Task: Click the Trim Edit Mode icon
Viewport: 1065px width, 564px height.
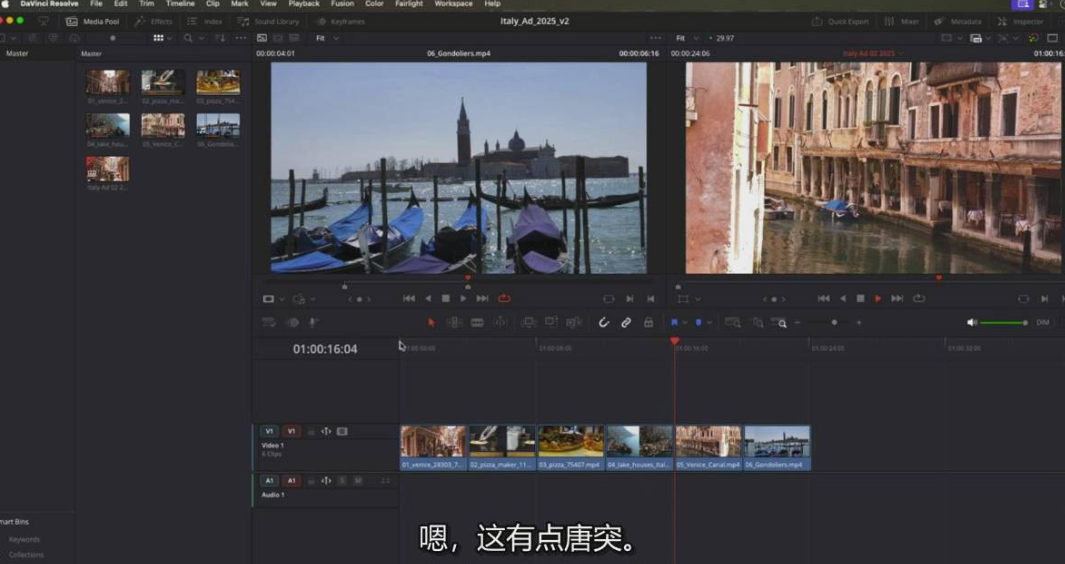Action: (x=454, y=323)
